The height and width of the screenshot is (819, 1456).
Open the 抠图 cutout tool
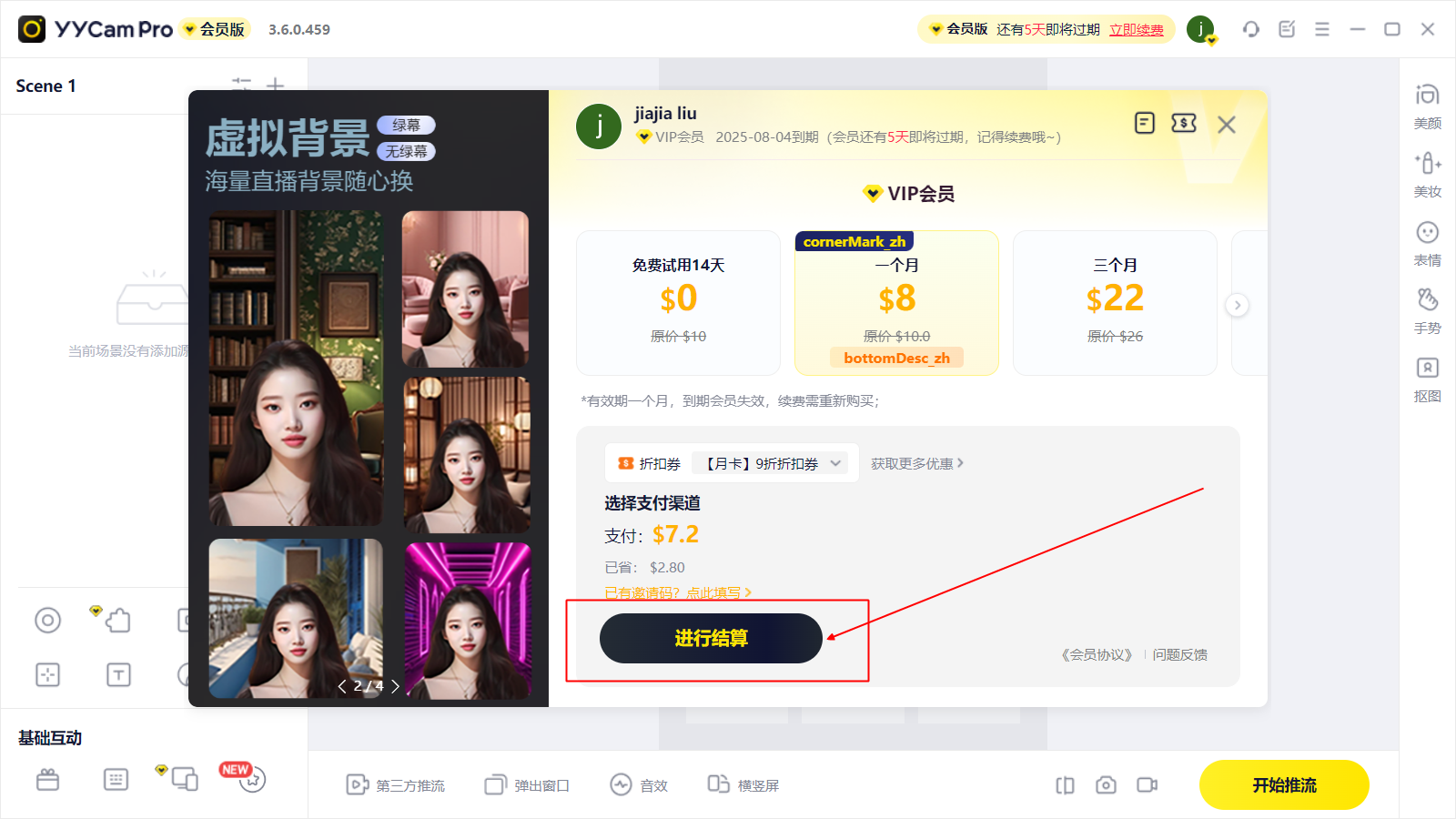(x=1427, y=379)
